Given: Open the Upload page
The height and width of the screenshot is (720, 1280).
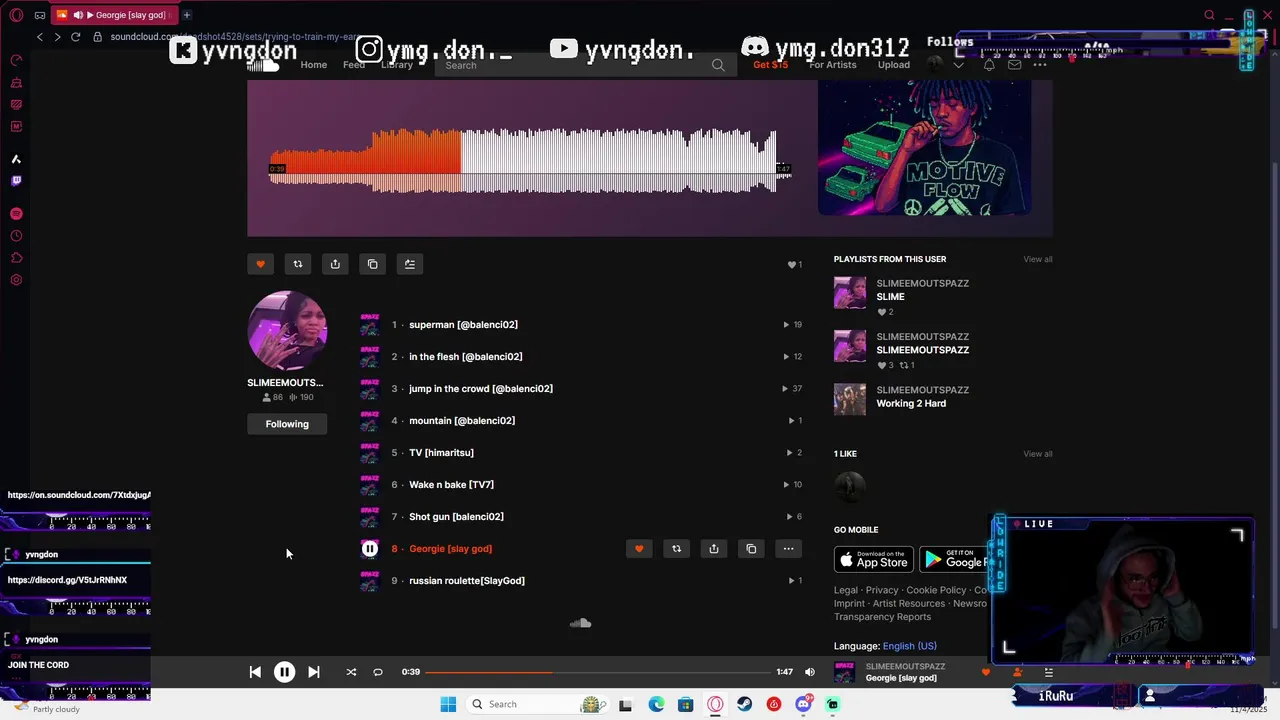Looking at the screenshot, I should (x=894, y=65).
